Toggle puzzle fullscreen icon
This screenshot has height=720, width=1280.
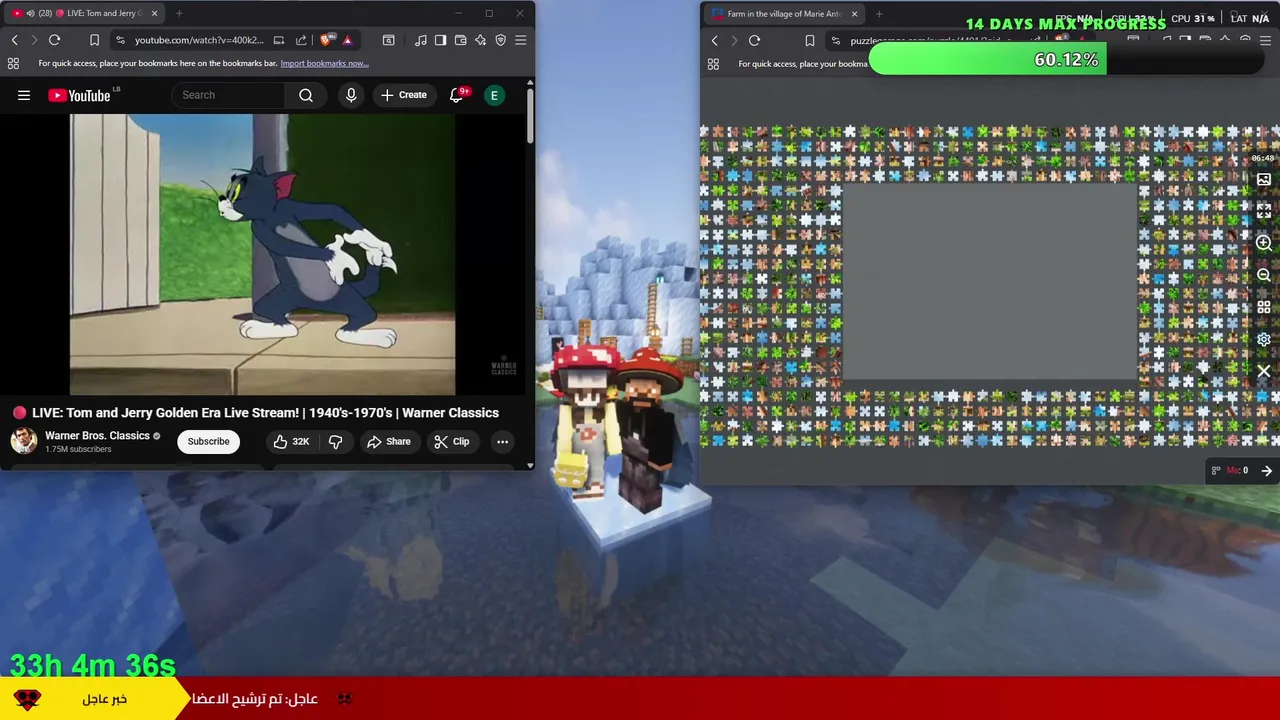[1264, 211]
